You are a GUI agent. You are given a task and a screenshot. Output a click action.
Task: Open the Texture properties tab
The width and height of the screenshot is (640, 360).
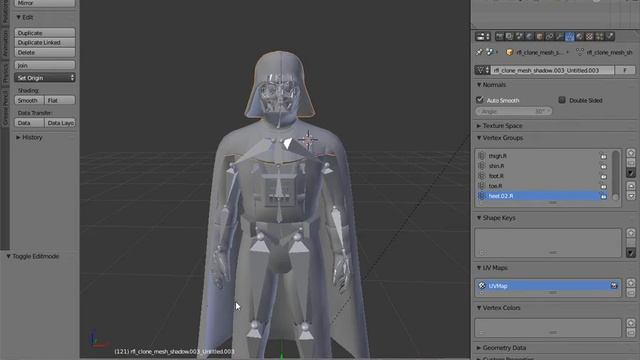[589, 37]
